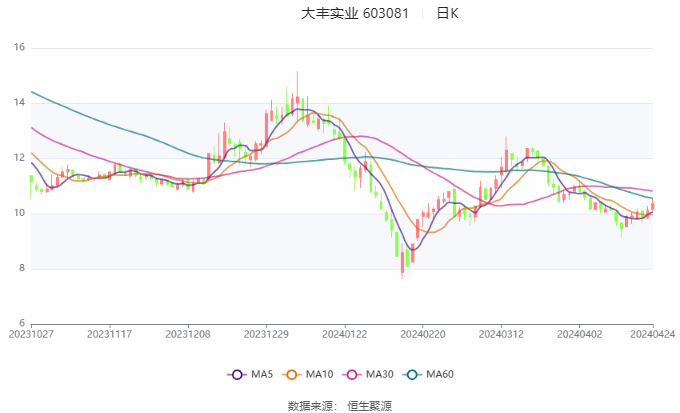The height and width of the screenshot is (413, 680).
Task: Toggle the MA60 legend entry
Action: click(x=428, y=374)
